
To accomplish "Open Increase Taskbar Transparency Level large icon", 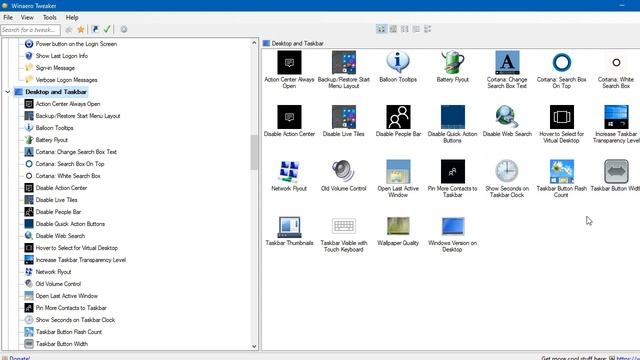I will [616, 117].
